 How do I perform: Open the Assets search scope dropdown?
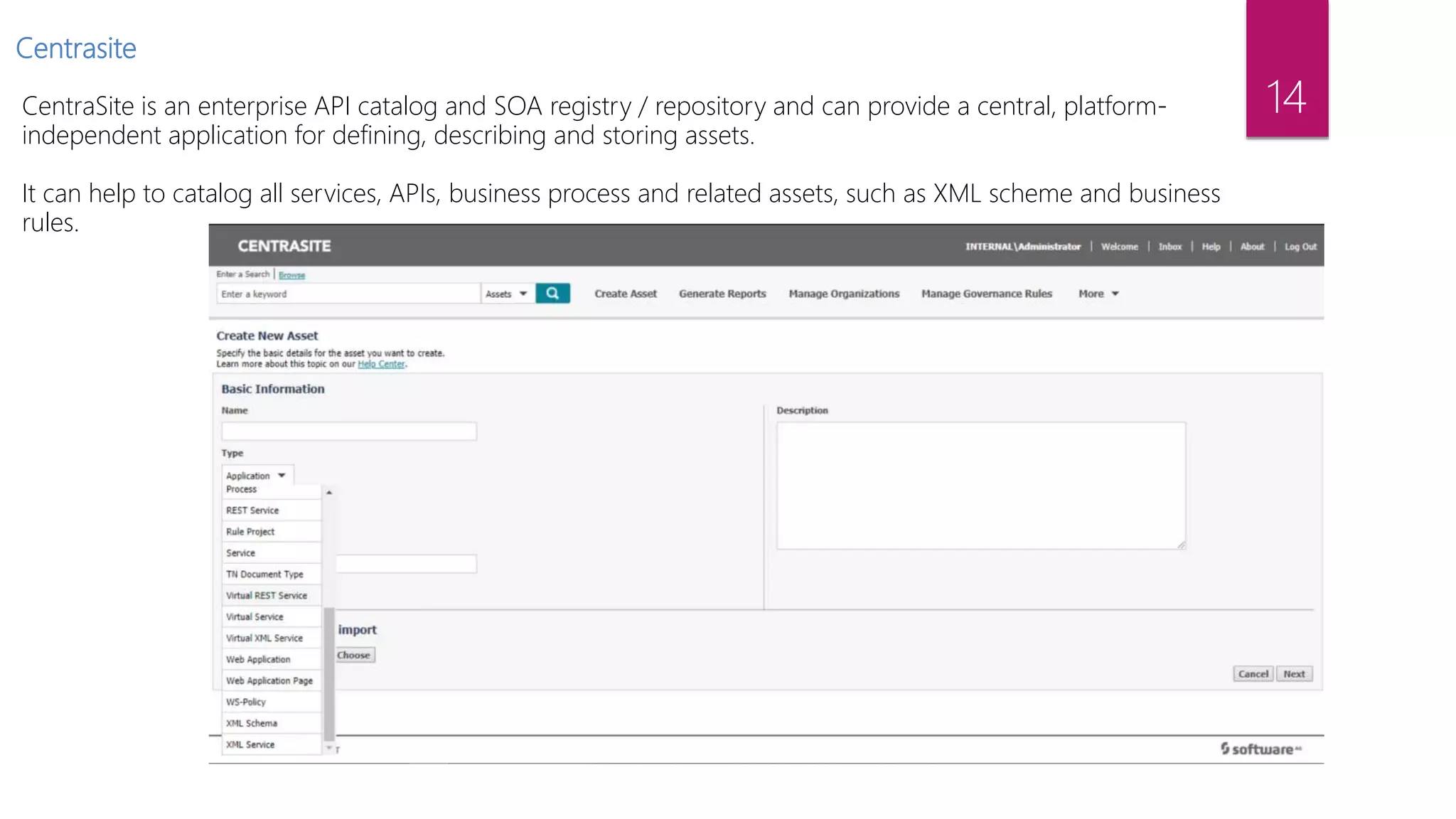(506, 294)
